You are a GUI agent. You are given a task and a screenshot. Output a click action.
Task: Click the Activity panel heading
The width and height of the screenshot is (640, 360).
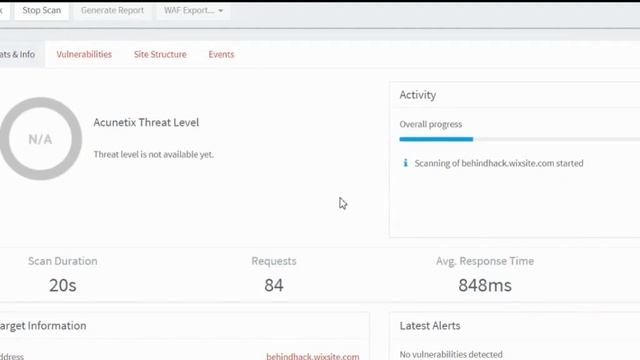pyautogui.click(x=418, y=95)
